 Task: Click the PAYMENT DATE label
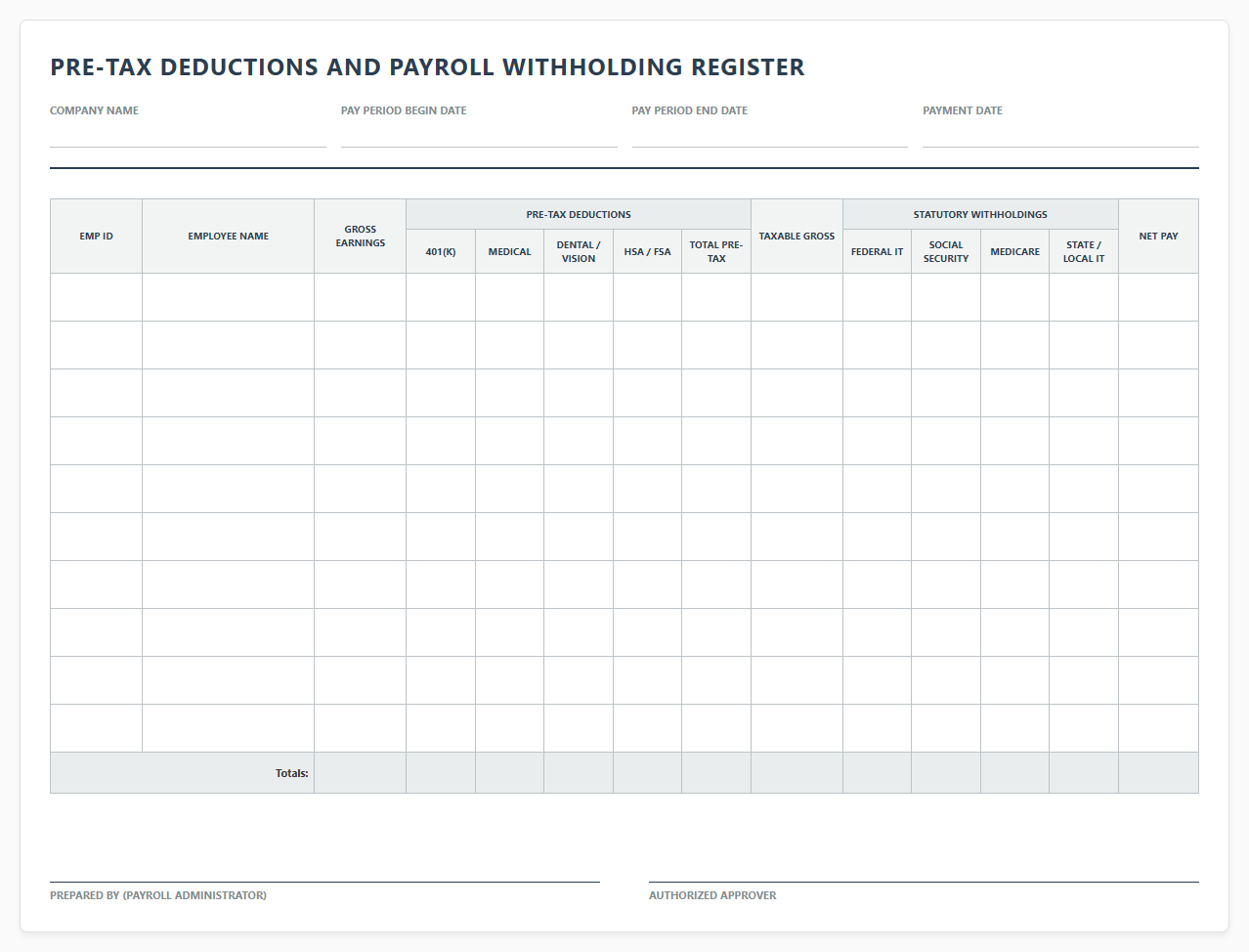pos(963,110)
